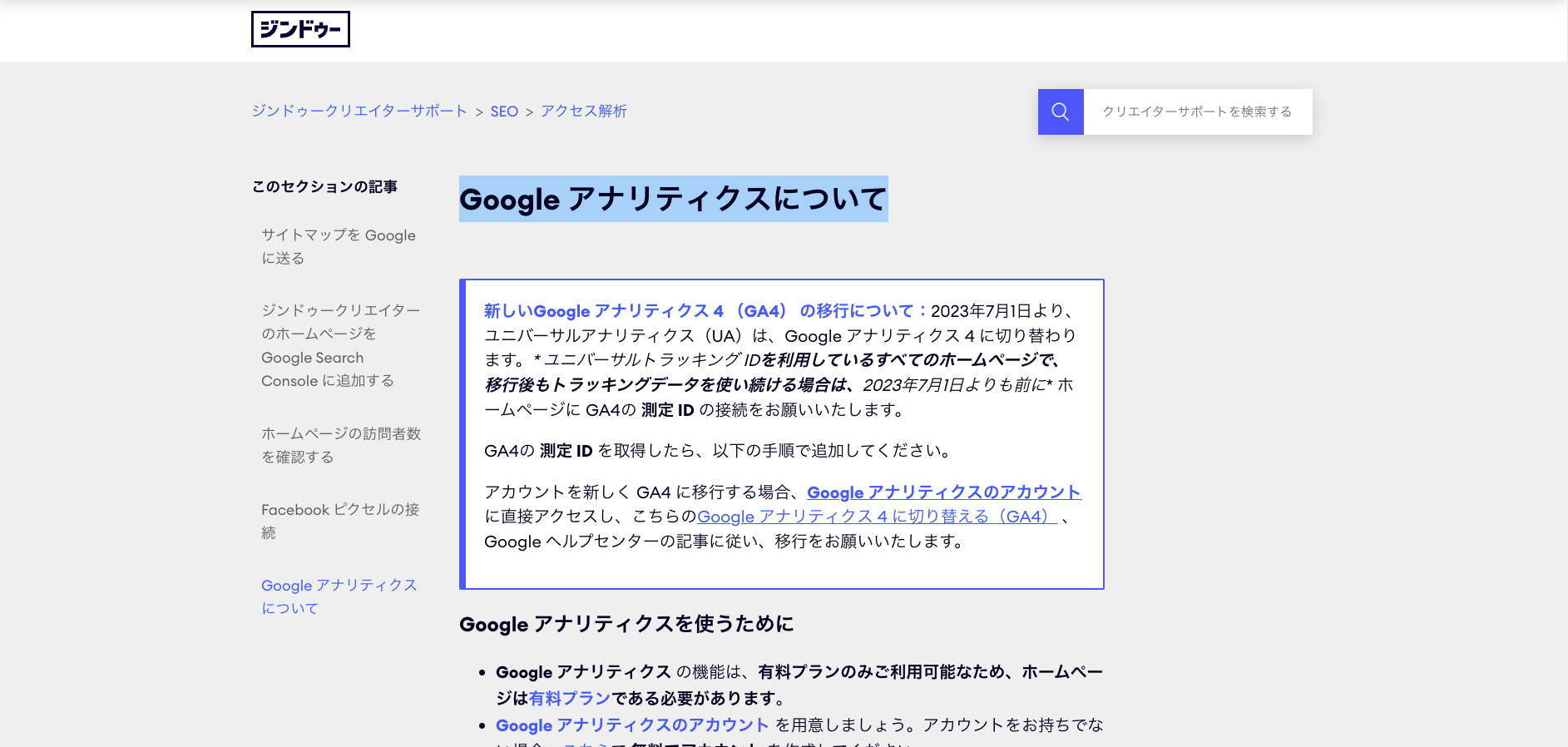The width and height of the screenshot is (1568, 747).
Task: Focus the クリエイターサポートを検索する search field
Action: point(1198,111)
